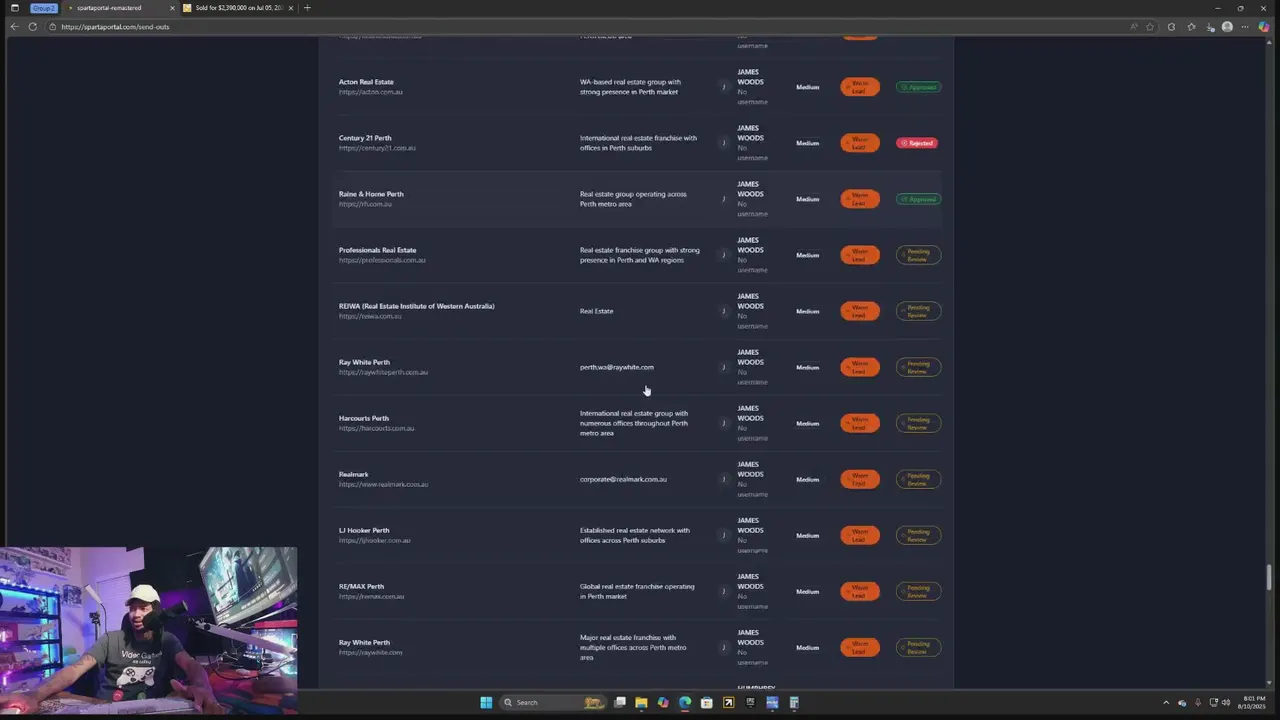The image size is (1280, 720).
Task: Open File Explorer from the taskbar
Action: (641, 702)
